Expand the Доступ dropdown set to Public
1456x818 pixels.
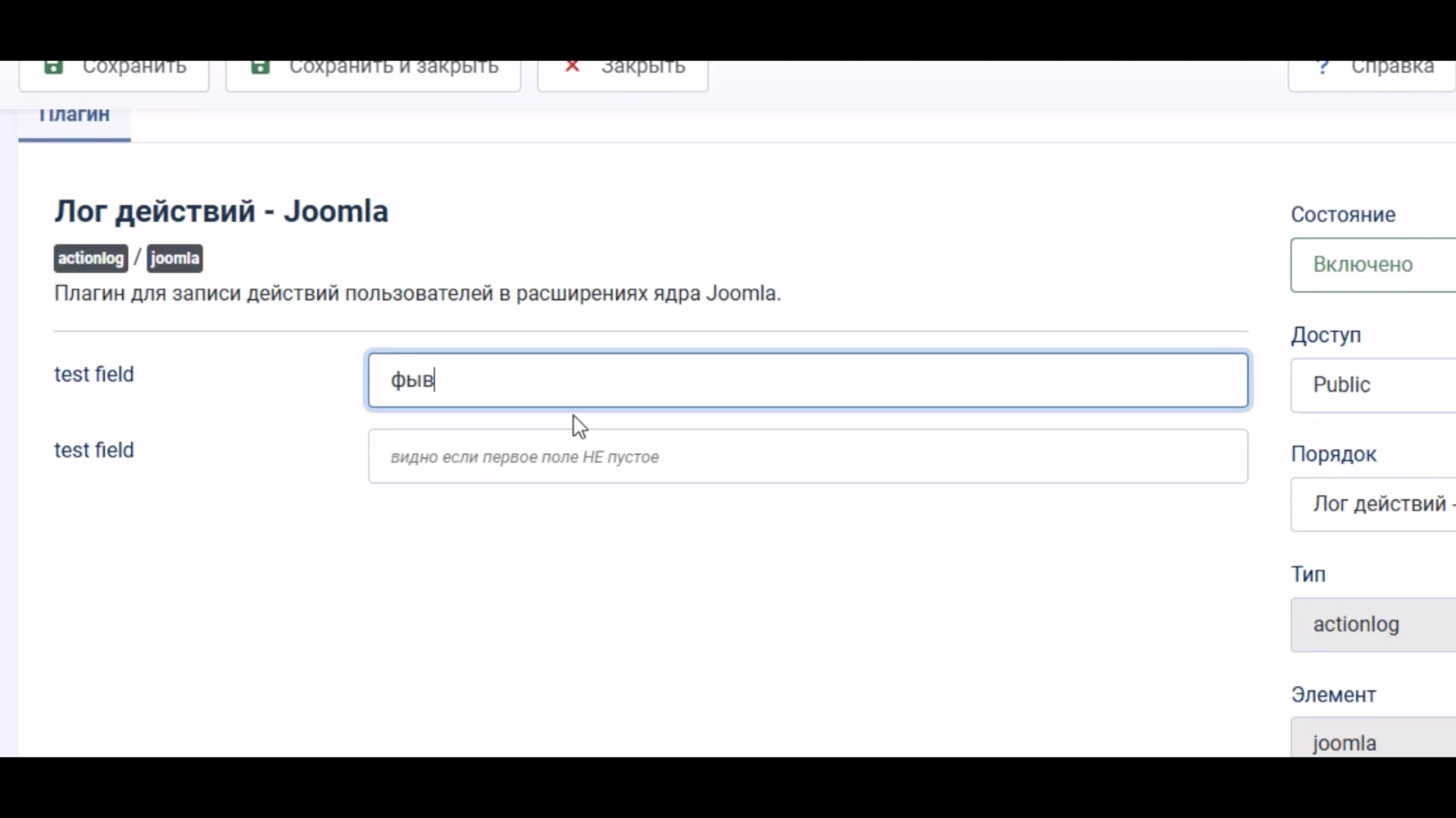pos(1373,384)
